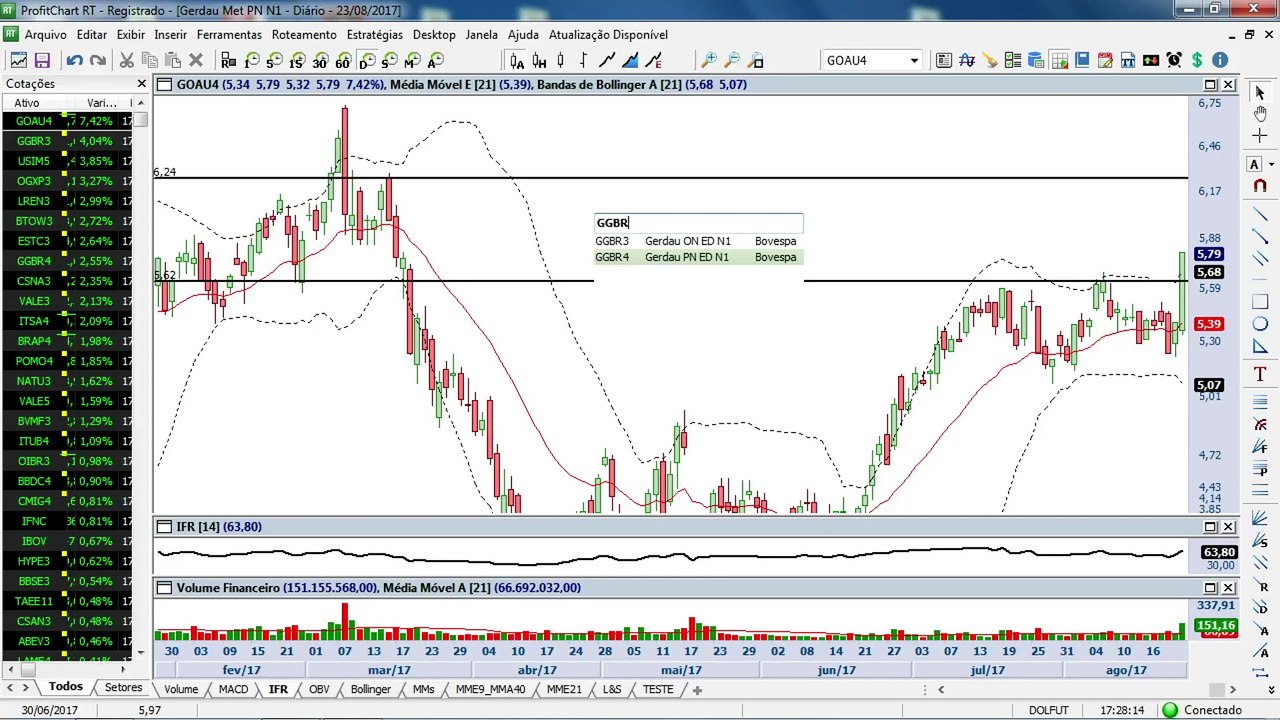Screen dimensions: 1280x720
Task: Select the 60-minute timeframe
Action: pyautogui.click(x=343, y=60)
